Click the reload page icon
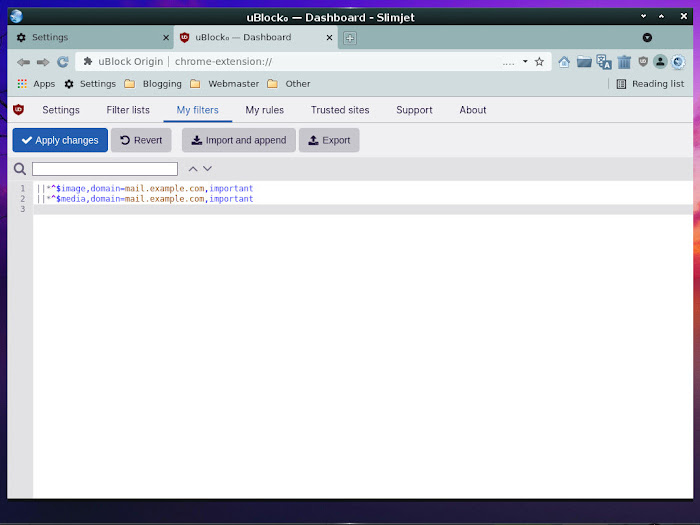Image resolution: width=700 pixels, height=525 pixels. (x=62, y=62)
